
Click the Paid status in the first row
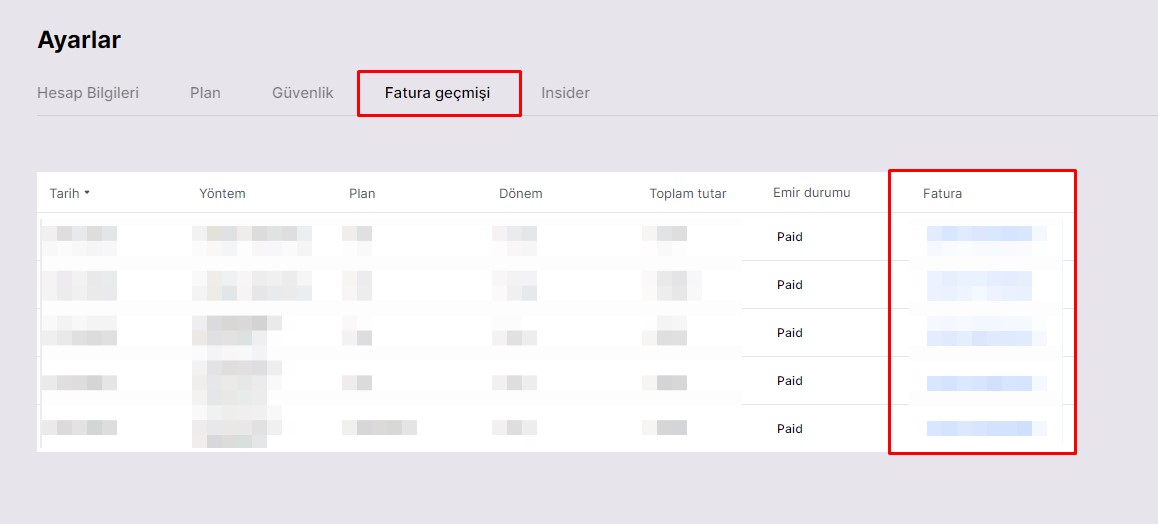click(790, 237)
